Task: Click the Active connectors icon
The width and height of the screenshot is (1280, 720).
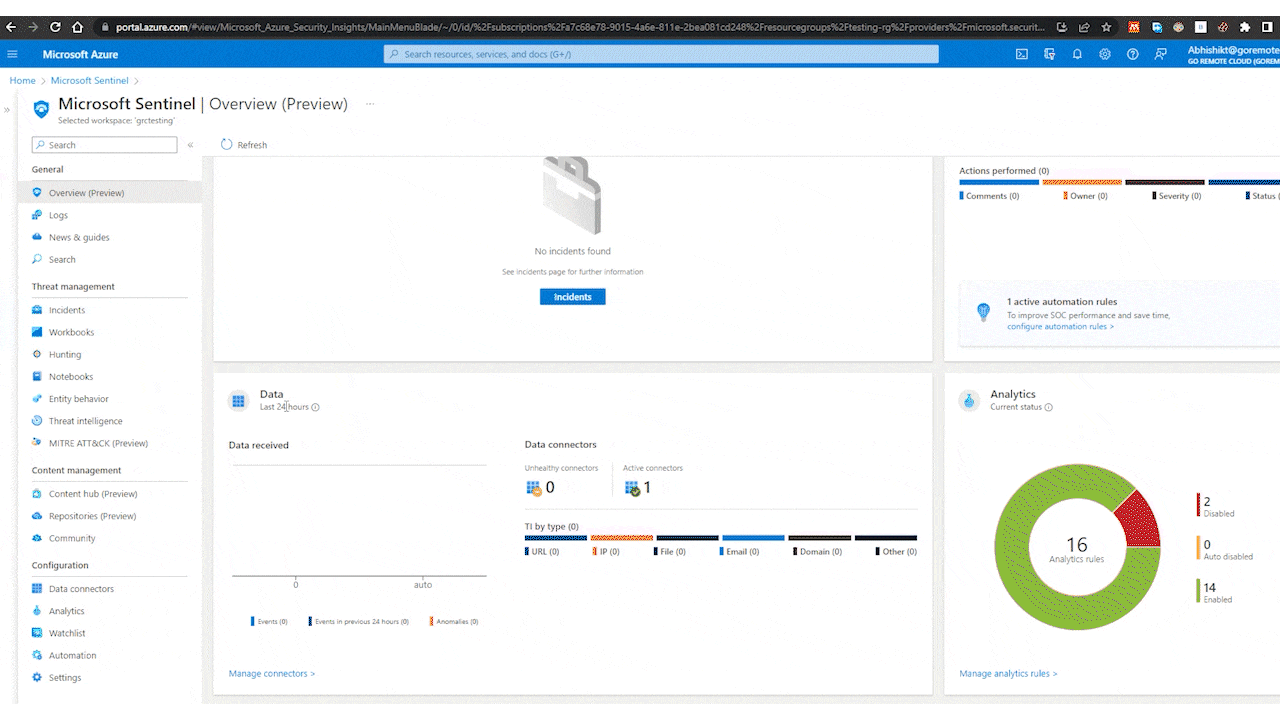Action: 631,488
